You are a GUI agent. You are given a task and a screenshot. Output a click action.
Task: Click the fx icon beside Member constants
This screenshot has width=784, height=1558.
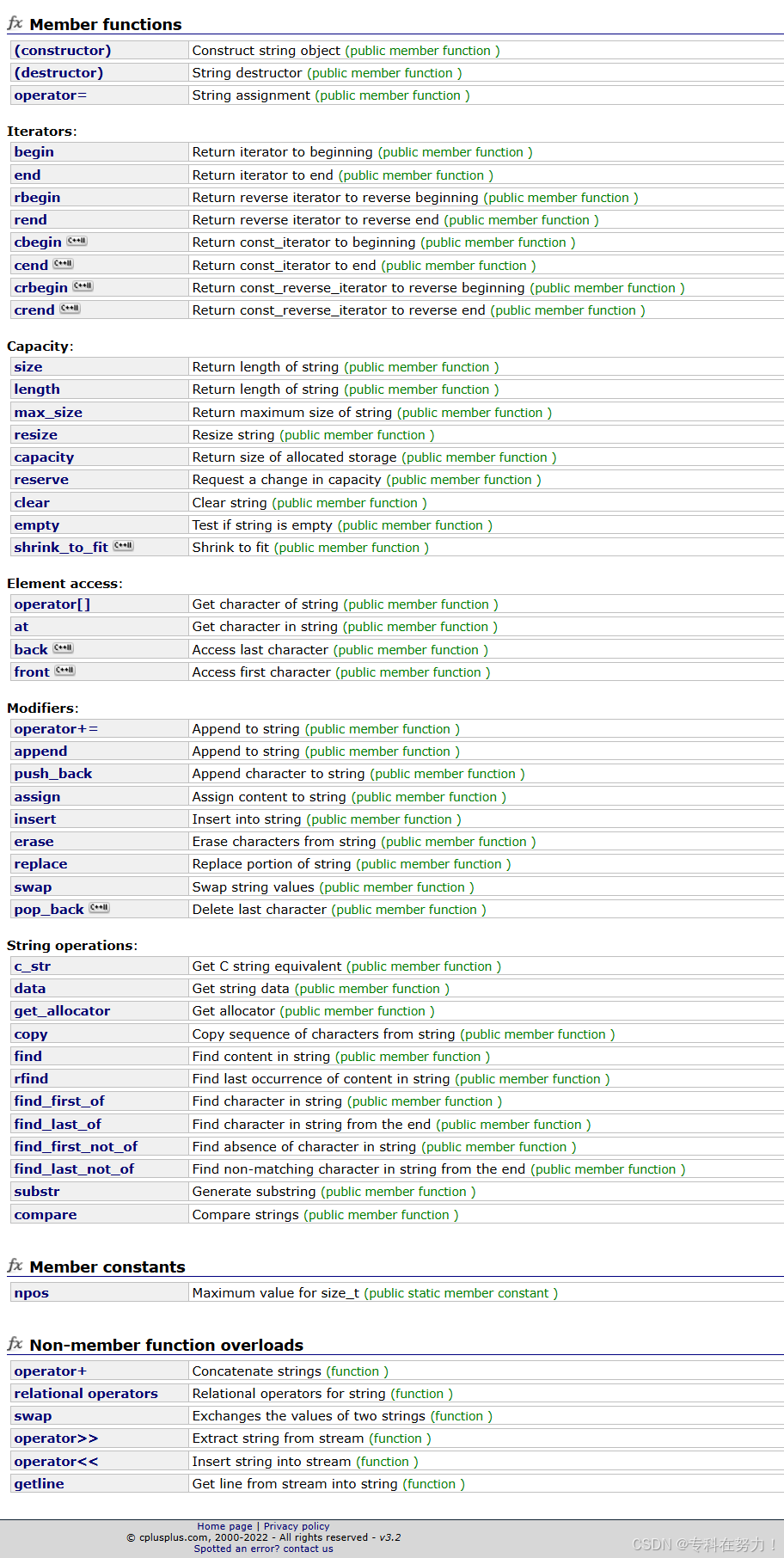[15, 1266]
